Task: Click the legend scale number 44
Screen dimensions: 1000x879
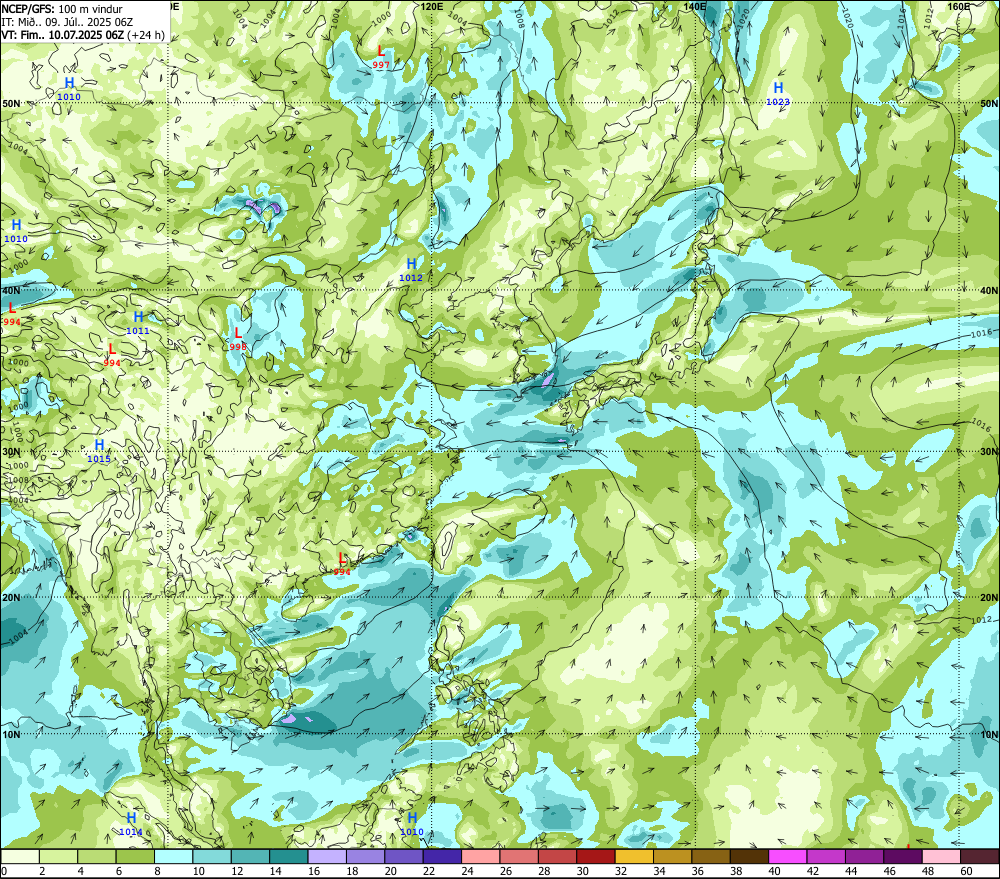Action: tap(851, 871)
